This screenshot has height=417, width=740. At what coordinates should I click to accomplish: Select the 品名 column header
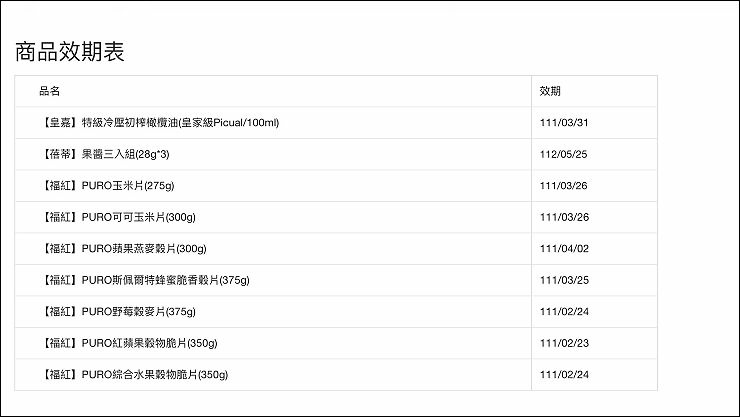point(50,91)
